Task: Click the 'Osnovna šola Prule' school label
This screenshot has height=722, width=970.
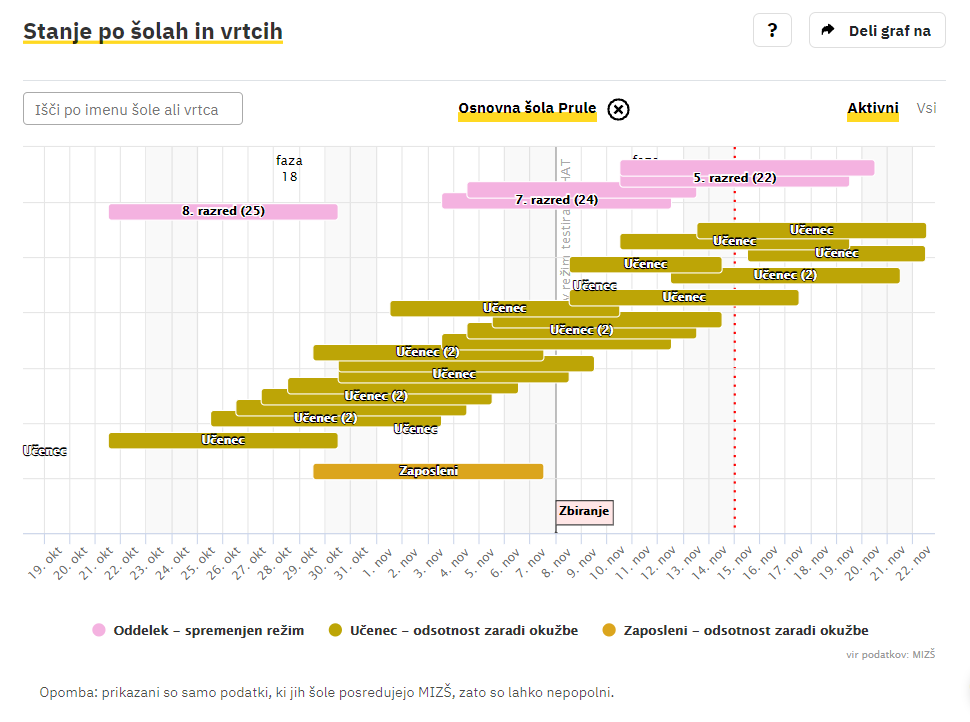Action: (x=527, y=109)
